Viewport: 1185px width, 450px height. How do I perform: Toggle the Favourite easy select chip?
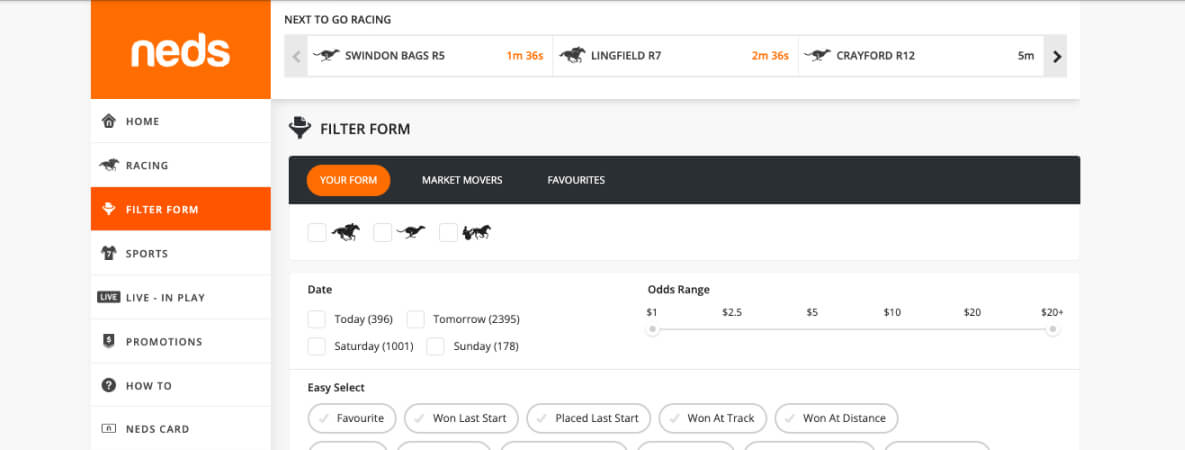352,418
